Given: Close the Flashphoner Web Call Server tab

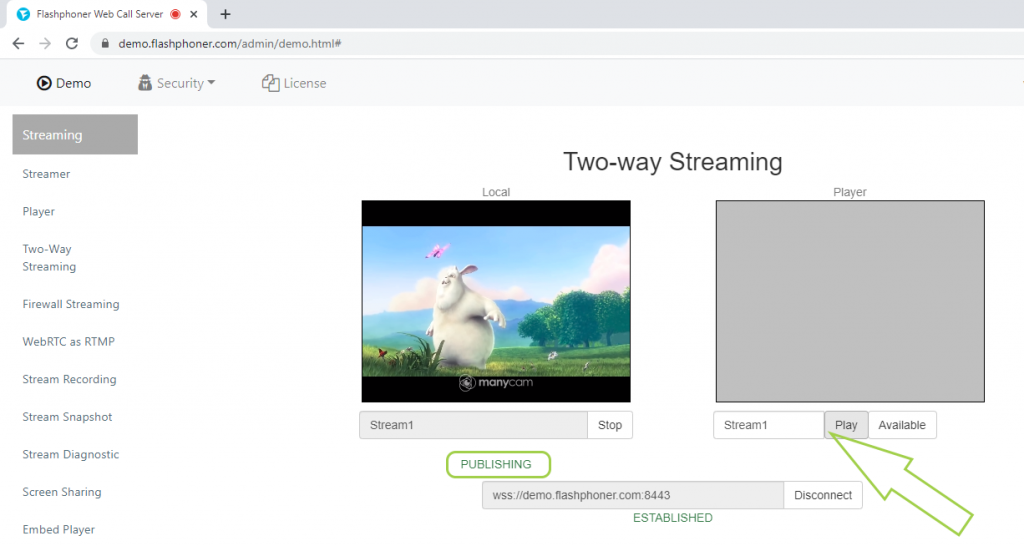Looking at the screenshot, I should [x=194, y=14].
